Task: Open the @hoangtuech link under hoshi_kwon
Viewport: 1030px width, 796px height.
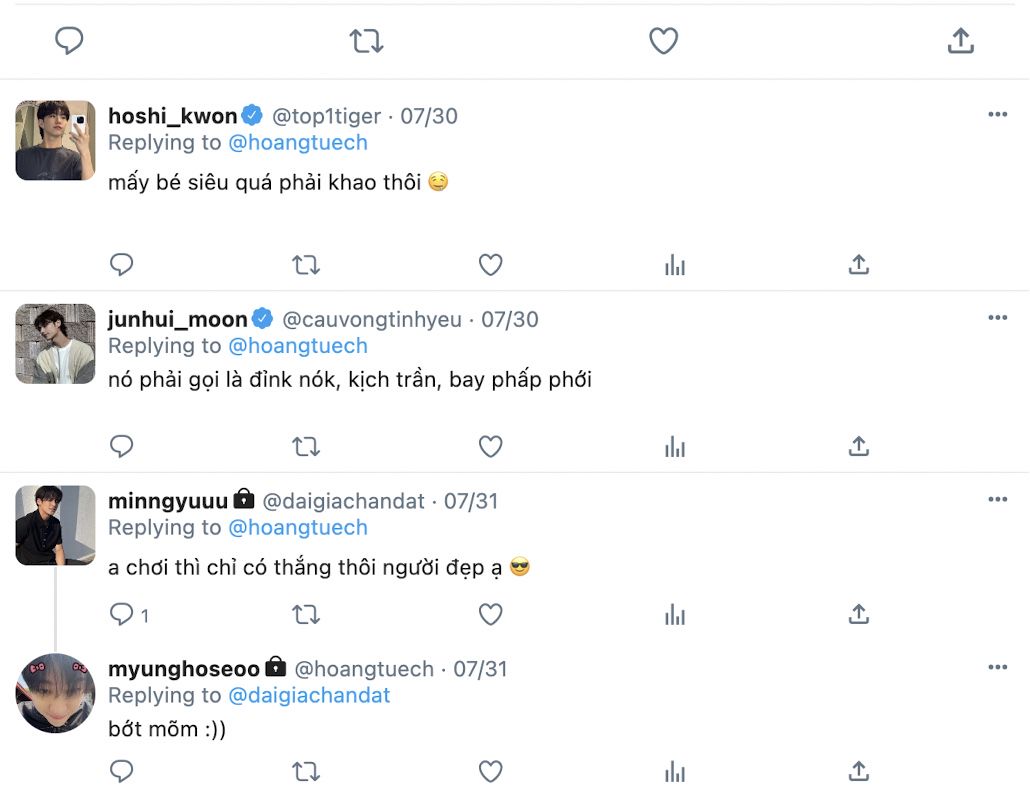Action: [x=298, y=143]
